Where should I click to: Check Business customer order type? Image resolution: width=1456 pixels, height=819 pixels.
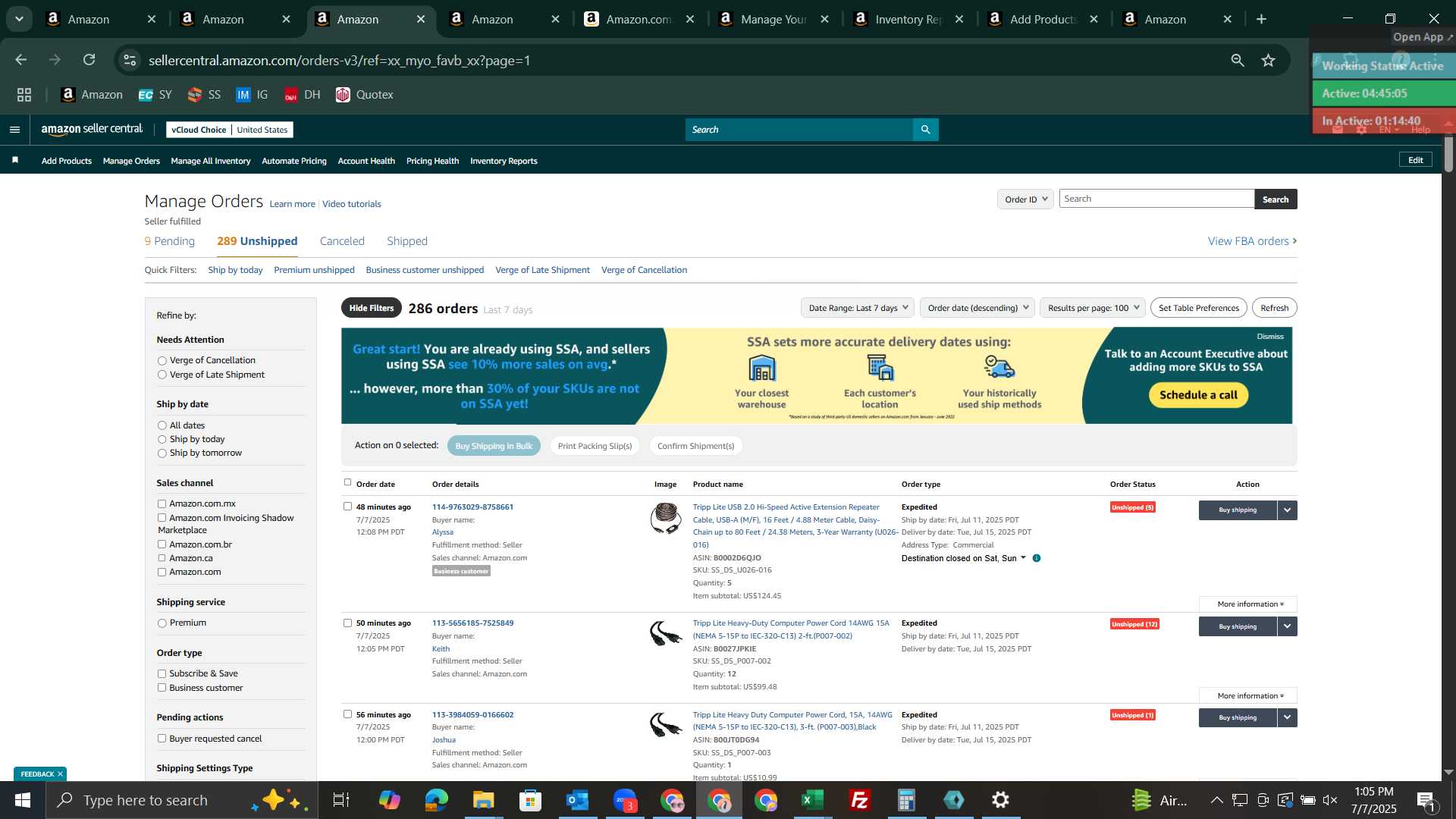click(x=162, y=688)
